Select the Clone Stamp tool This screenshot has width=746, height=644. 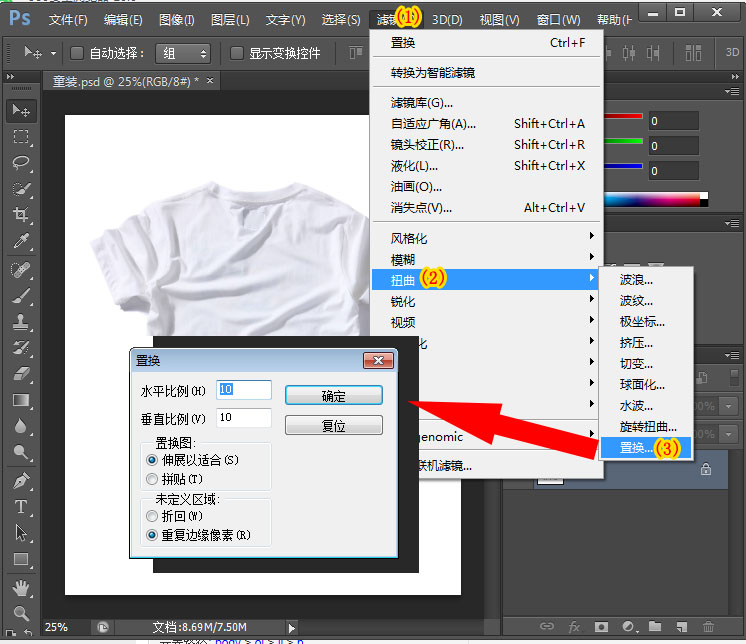pos(21,322)
